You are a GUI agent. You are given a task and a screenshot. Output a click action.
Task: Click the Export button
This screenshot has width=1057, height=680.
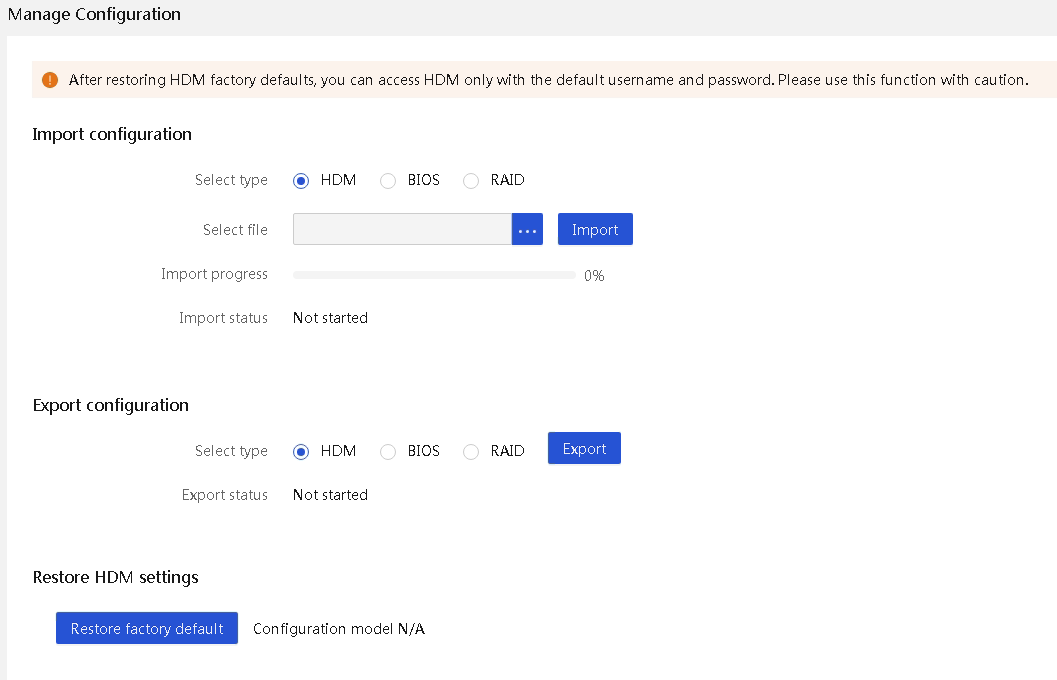pos(584,448)
